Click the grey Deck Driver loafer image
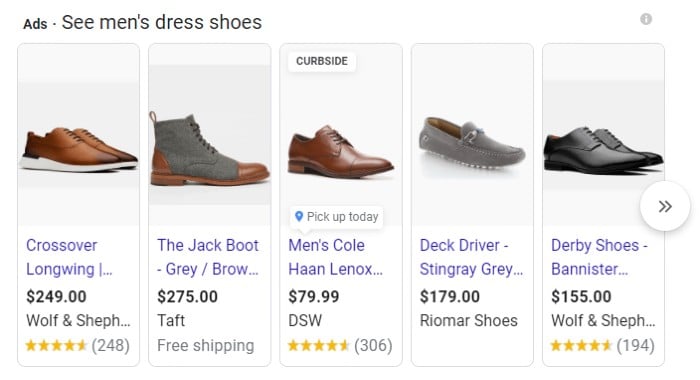The width and height of the screenshot is (700, 380). pyautogui.click(x=472, y=143)
